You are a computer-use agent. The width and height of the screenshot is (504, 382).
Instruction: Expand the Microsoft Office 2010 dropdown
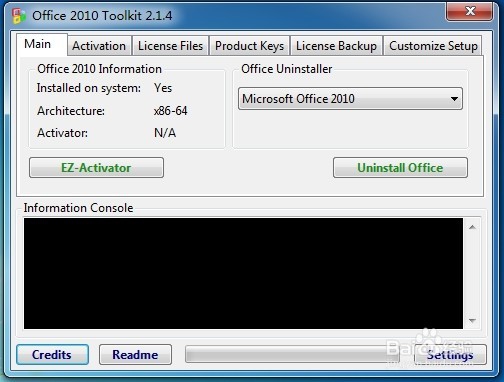(x=350, y=99)
